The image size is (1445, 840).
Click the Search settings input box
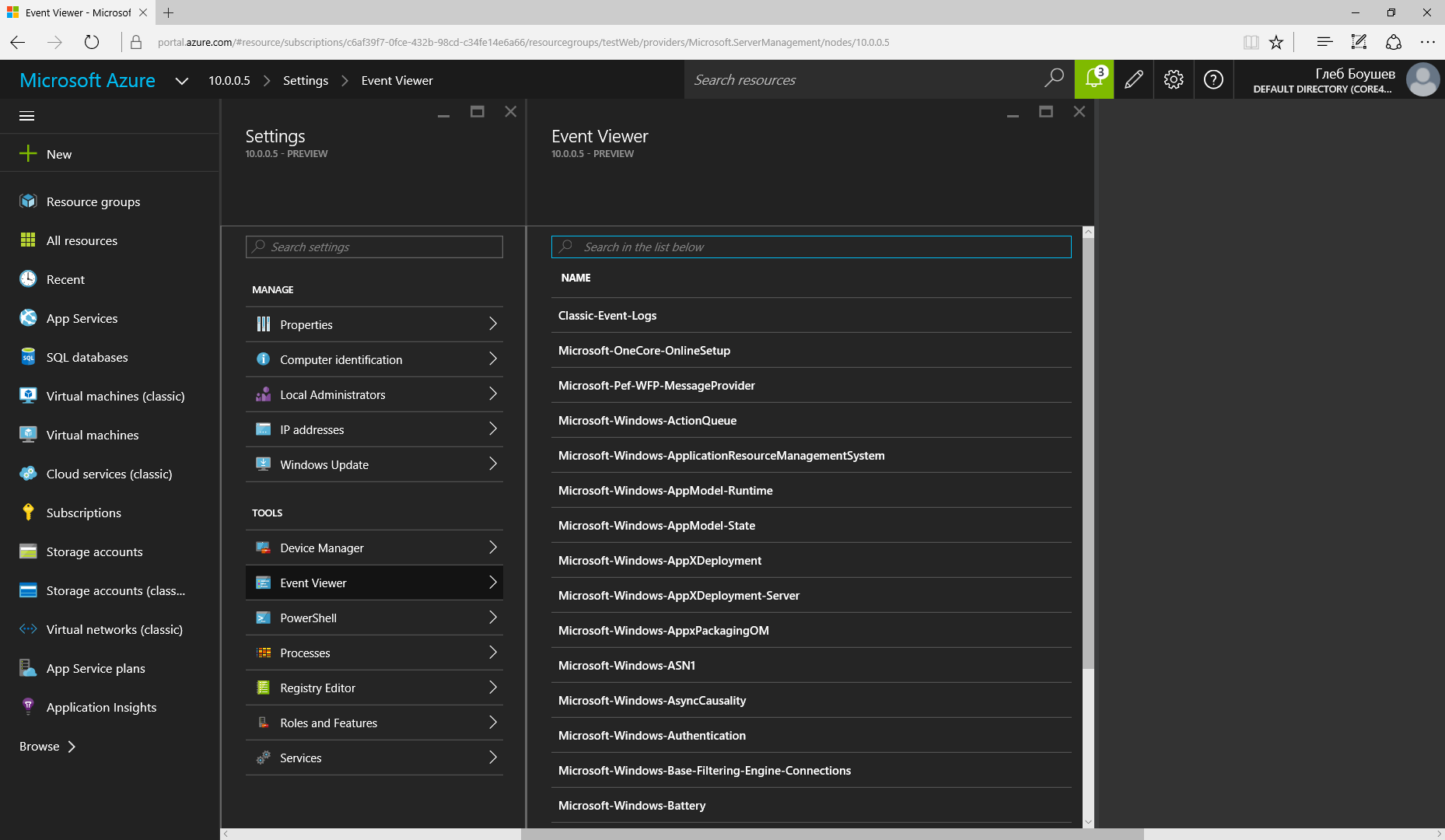click(374, 247)
